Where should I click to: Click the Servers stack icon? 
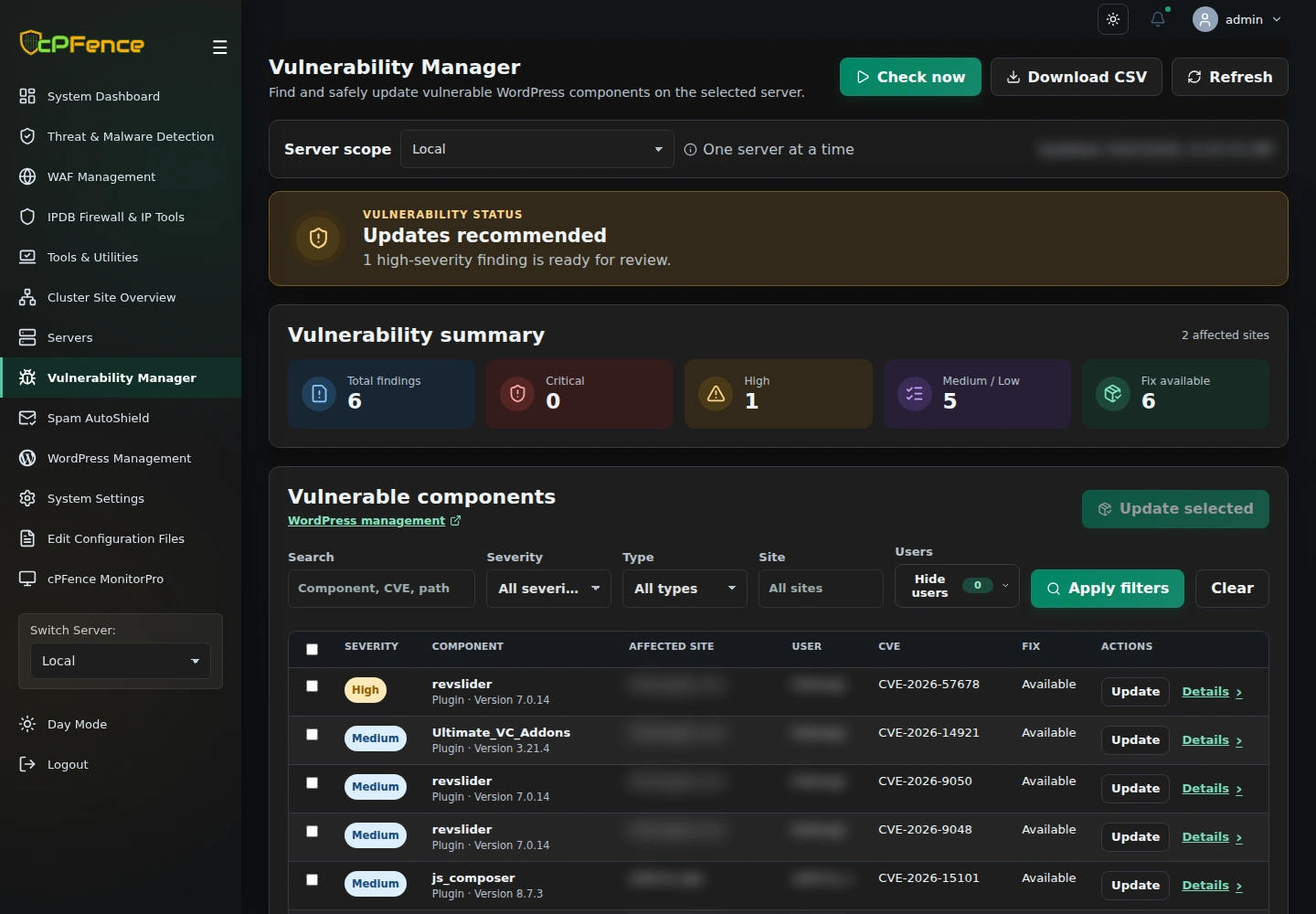27,337
